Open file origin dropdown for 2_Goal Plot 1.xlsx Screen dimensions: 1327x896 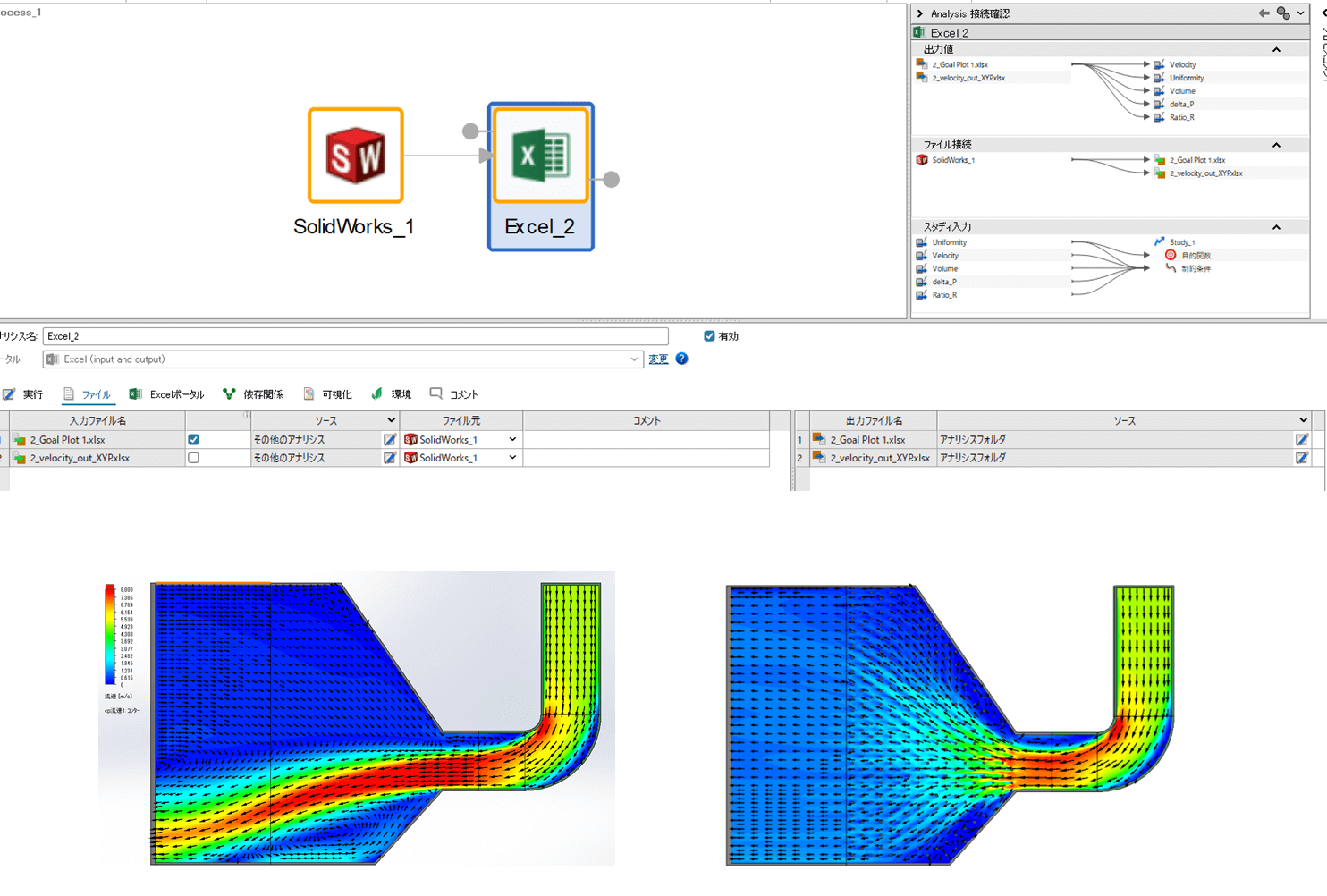coord(512,440)
